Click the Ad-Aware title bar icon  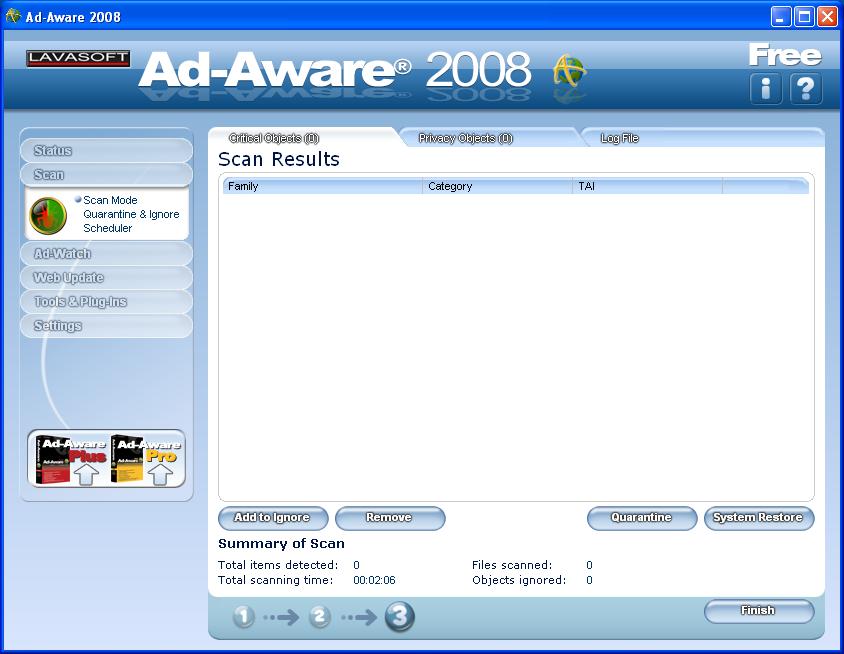(13, 16)
